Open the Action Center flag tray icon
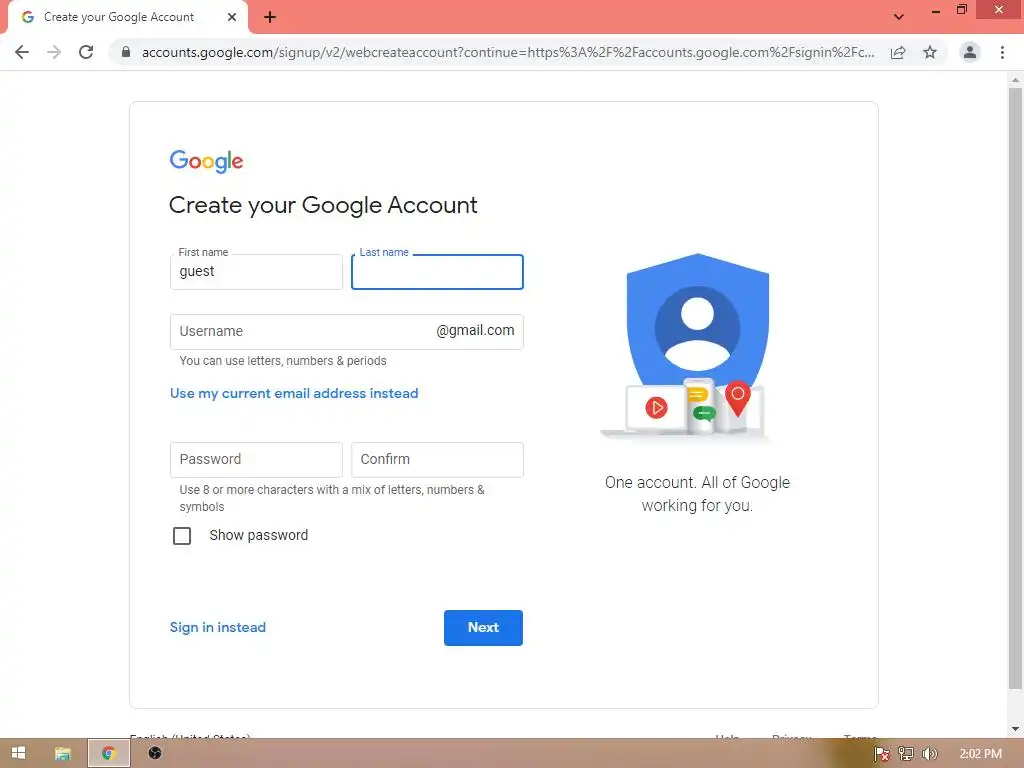Image resolution: width=1024 pixels, height=768 pixels. [x=882, y=754]
